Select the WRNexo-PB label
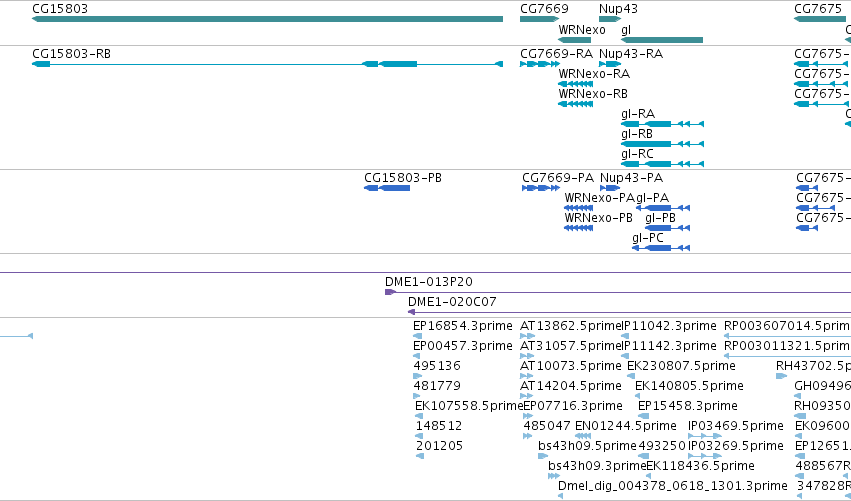The height and width of the screenshot is (501, 851). click(x=599, y=218)
